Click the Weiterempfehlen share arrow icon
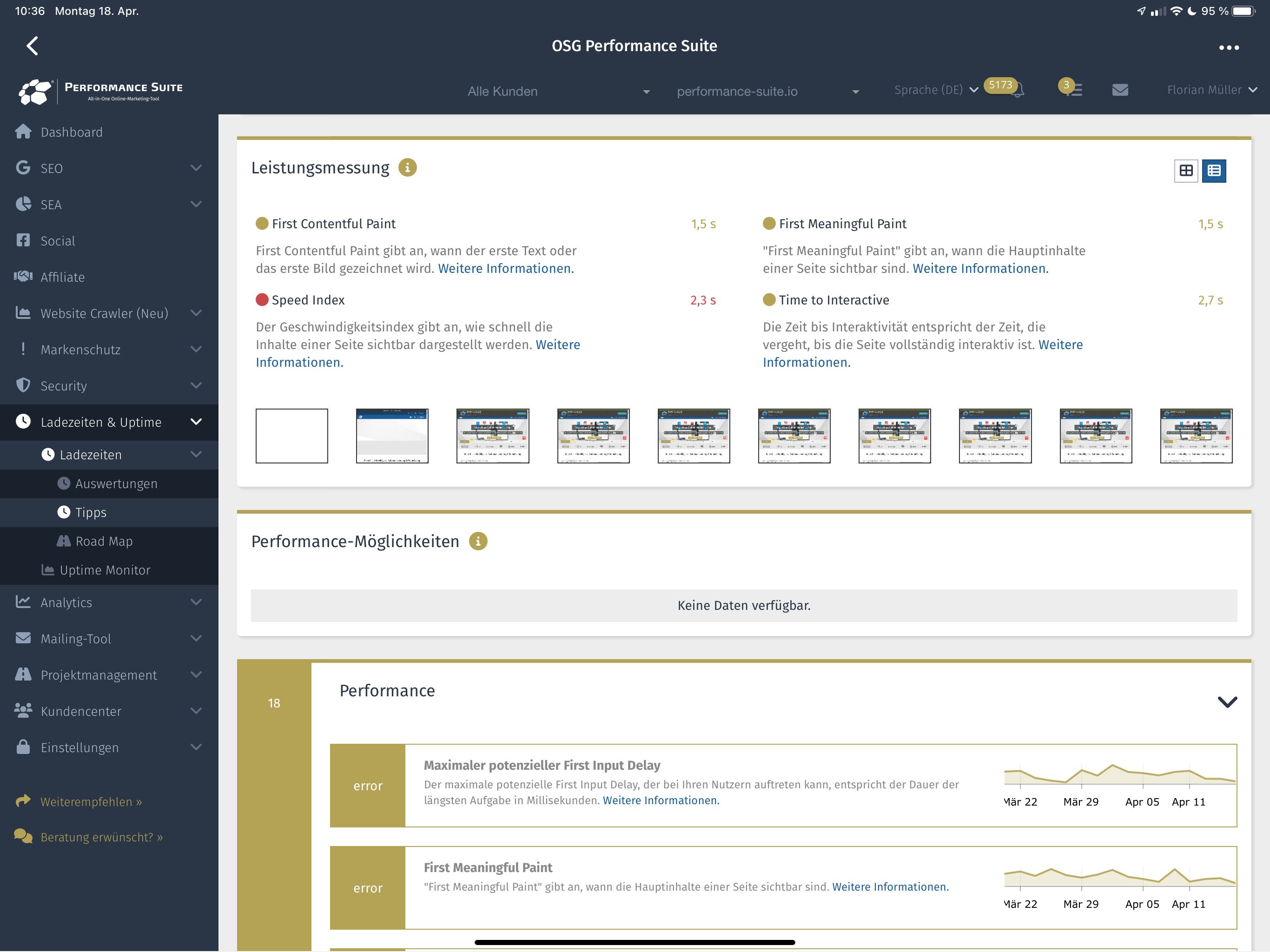 (23, 801)
